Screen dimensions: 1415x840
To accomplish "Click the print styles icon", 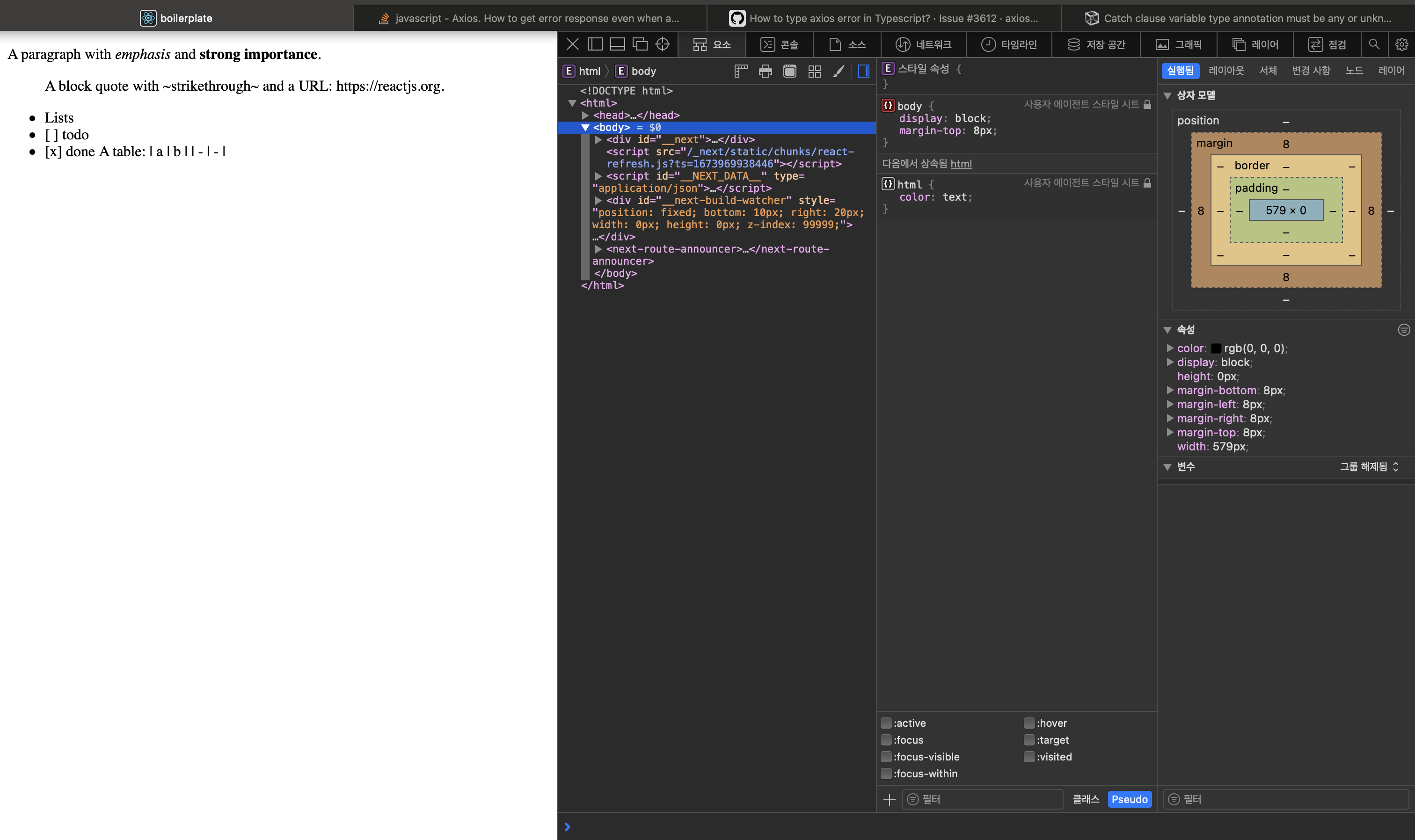I will [766, 71].
